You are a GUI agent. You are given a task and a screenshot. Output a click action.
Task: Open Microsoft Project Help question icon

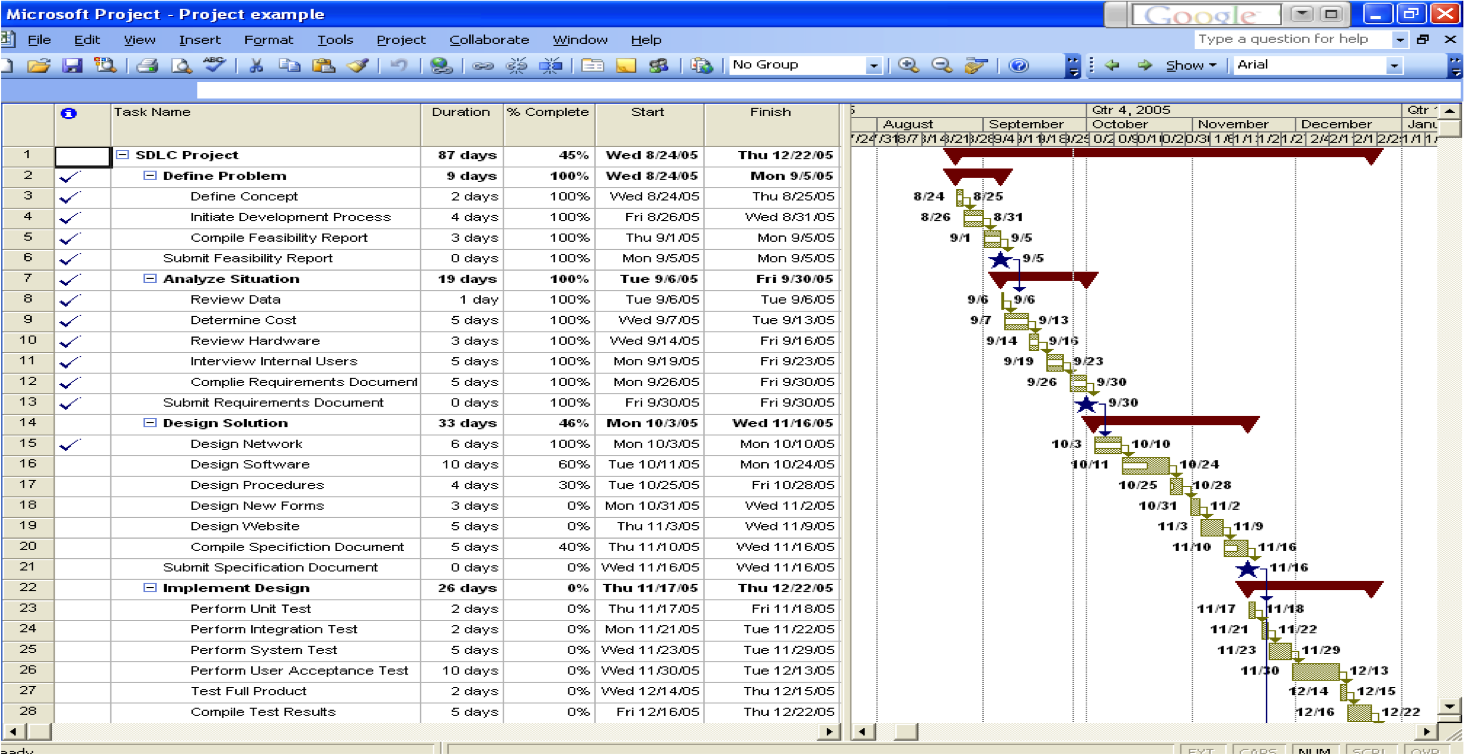pyautogui.click(x=1018, y=65)
